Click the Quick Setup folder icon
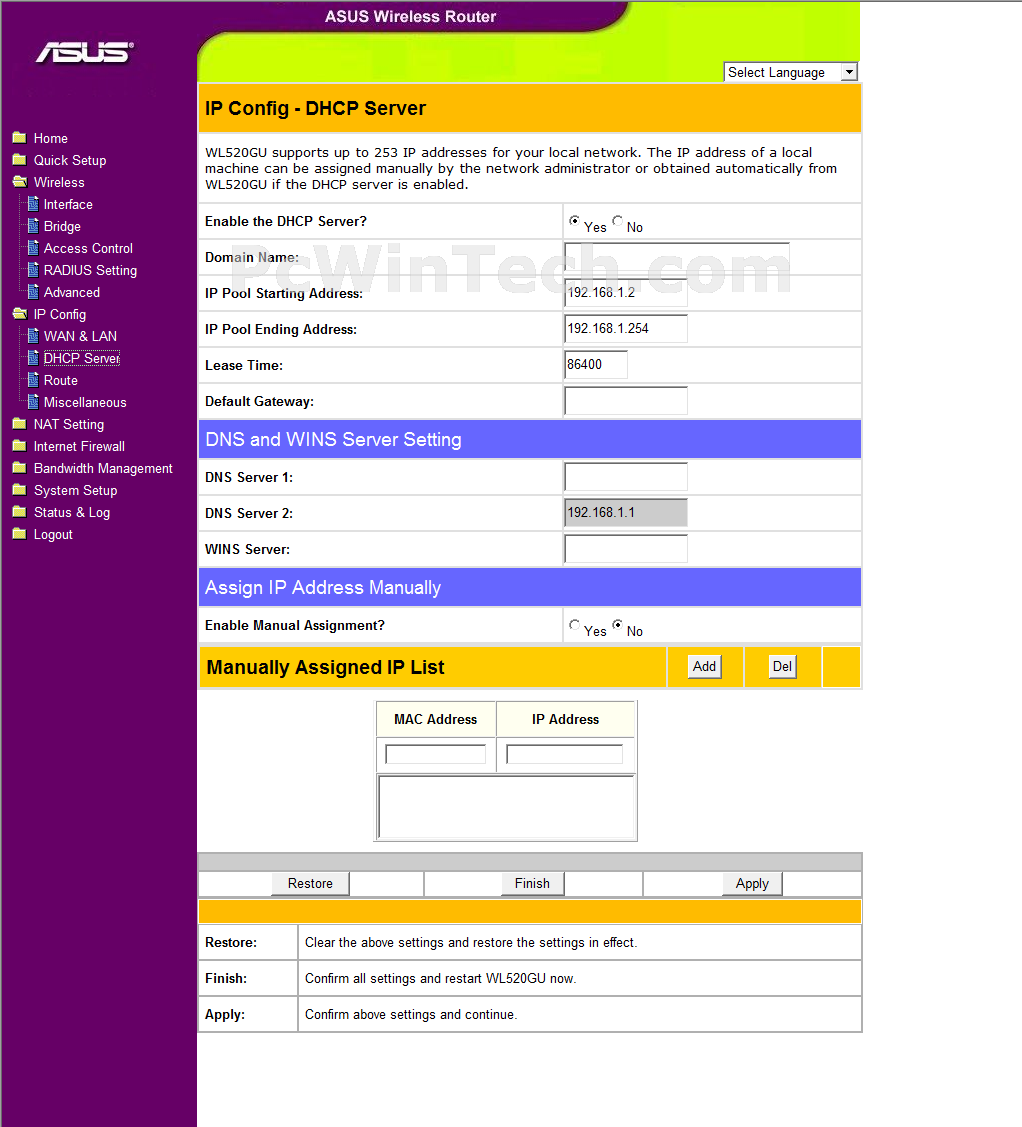The image size is (1022, 1127). click(x=19, y=160)
